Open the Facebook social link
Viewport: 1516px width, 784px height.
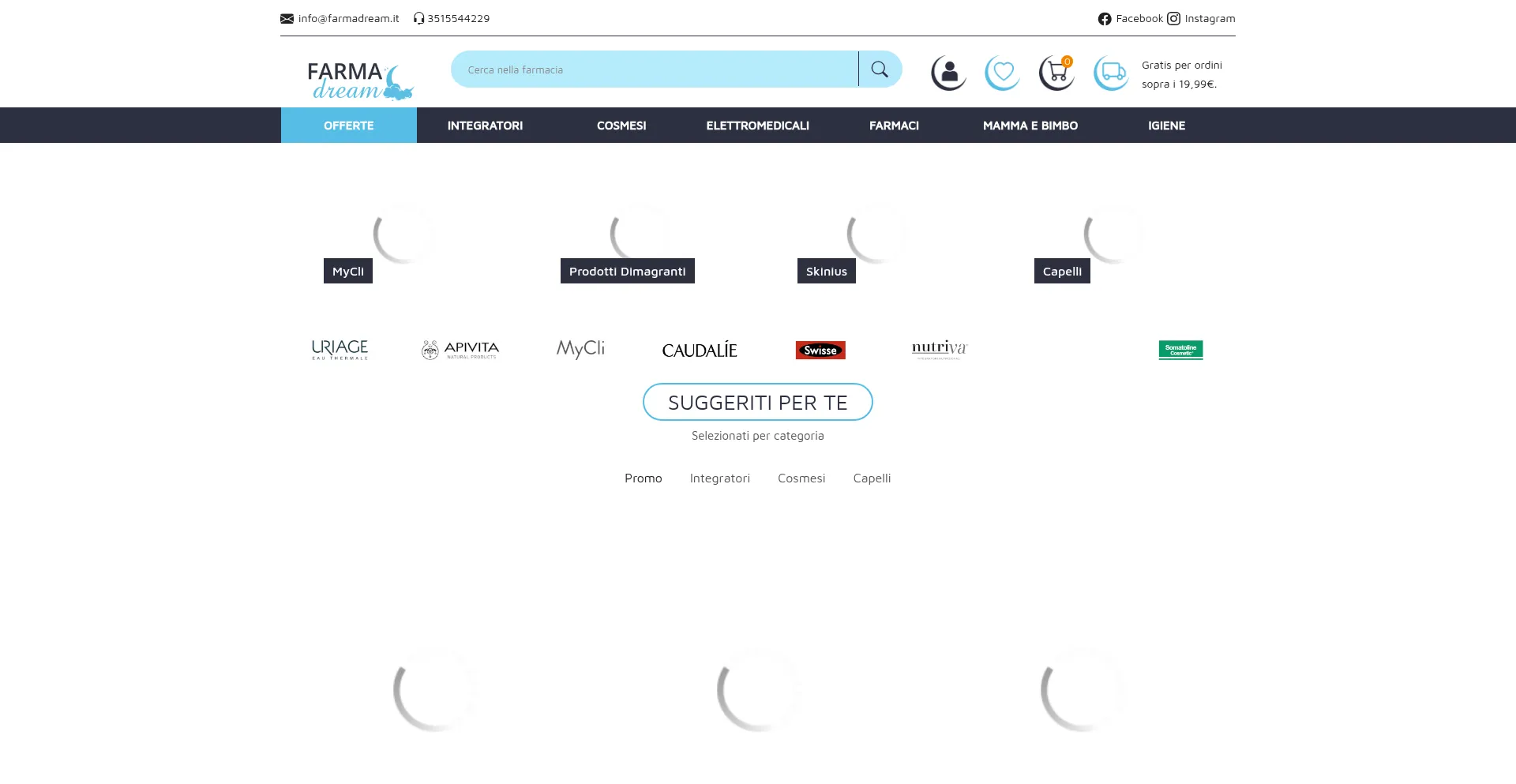pyautogui.click(x=1130, y=19)
